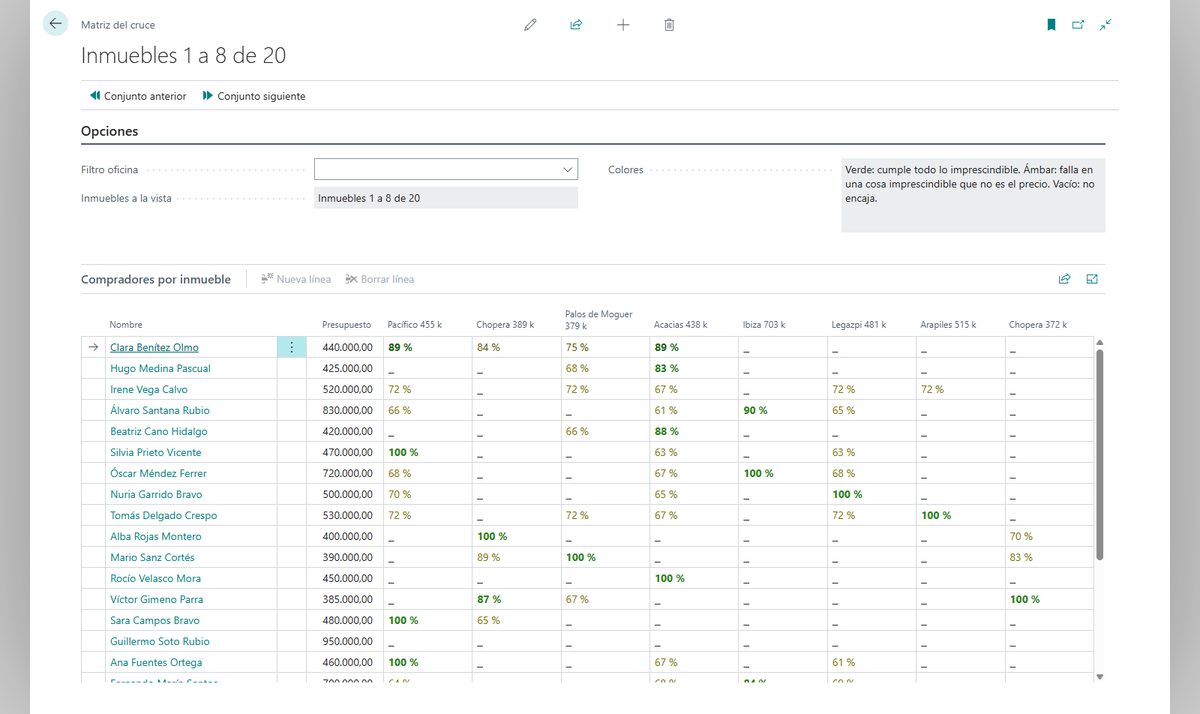Viewport: 1200px width, 714px height.
Task: Click the Arapiles 515 k column header
Action: pyautogui.click(x=948, y=324)
